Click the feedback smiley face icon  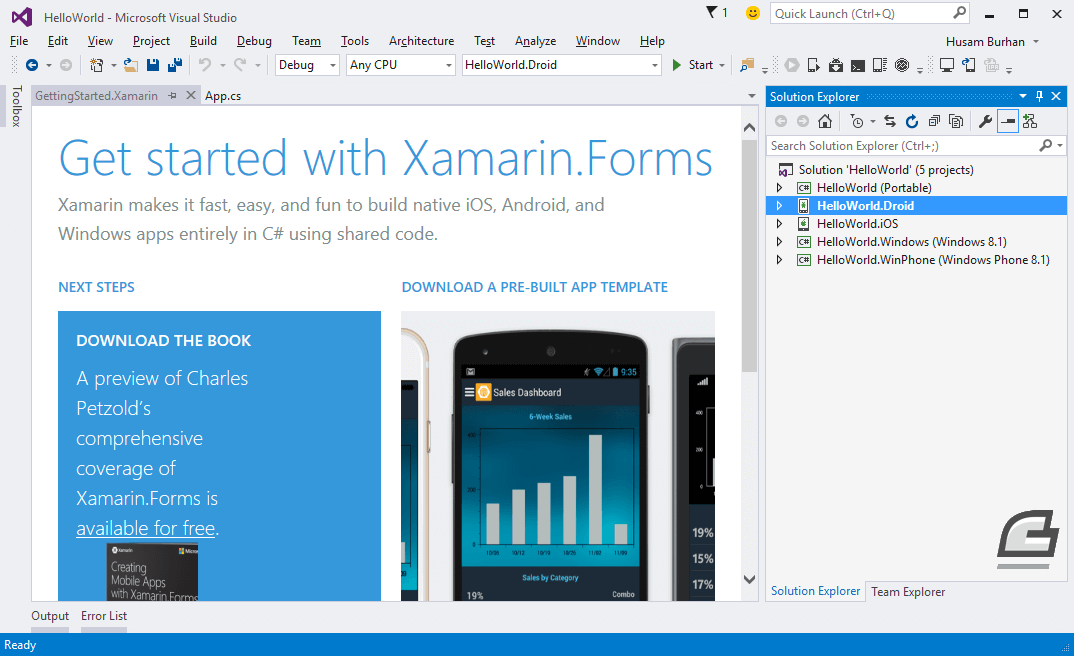752,13
